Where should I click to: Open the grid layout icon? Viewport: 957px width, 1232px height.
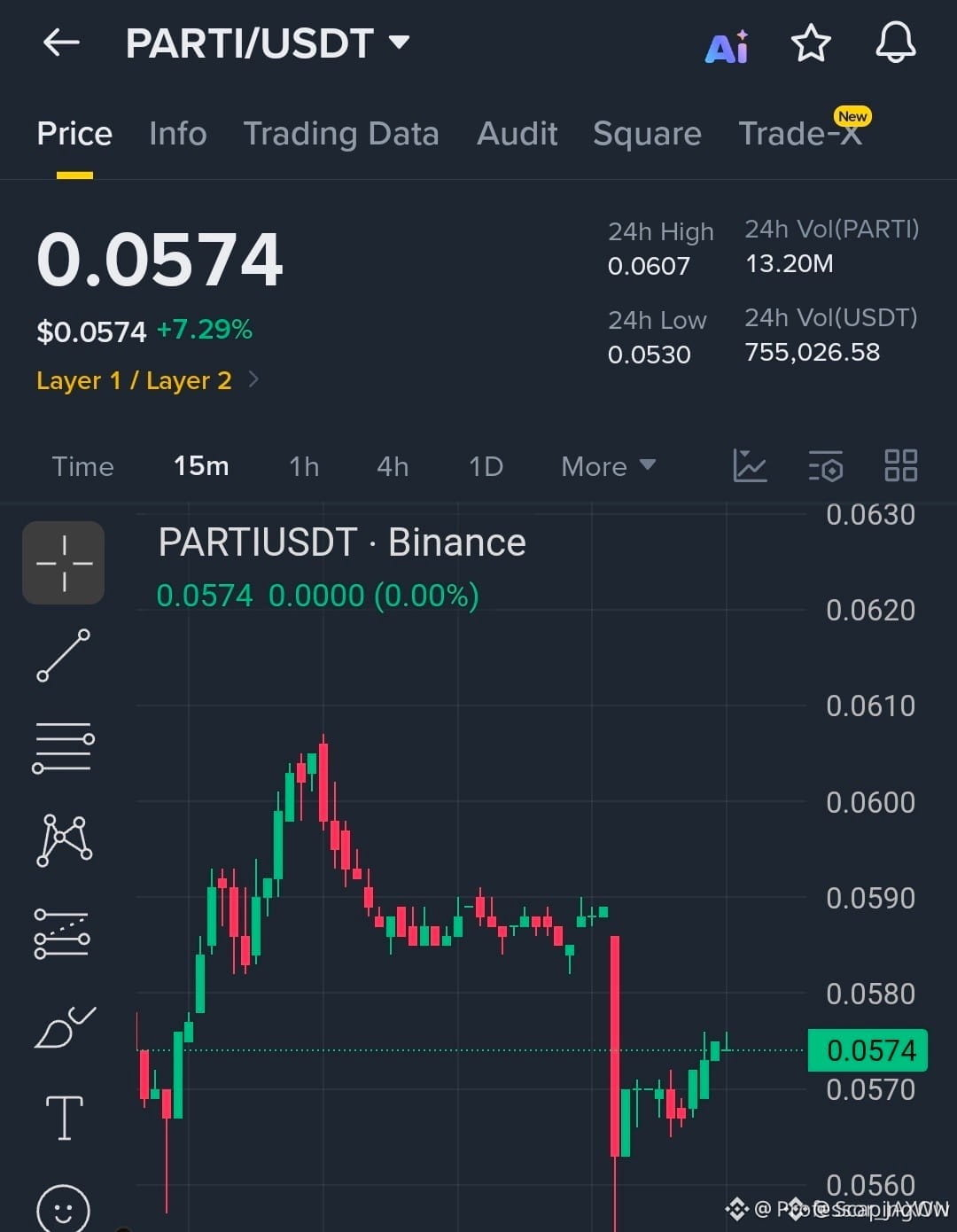(901, 465)
